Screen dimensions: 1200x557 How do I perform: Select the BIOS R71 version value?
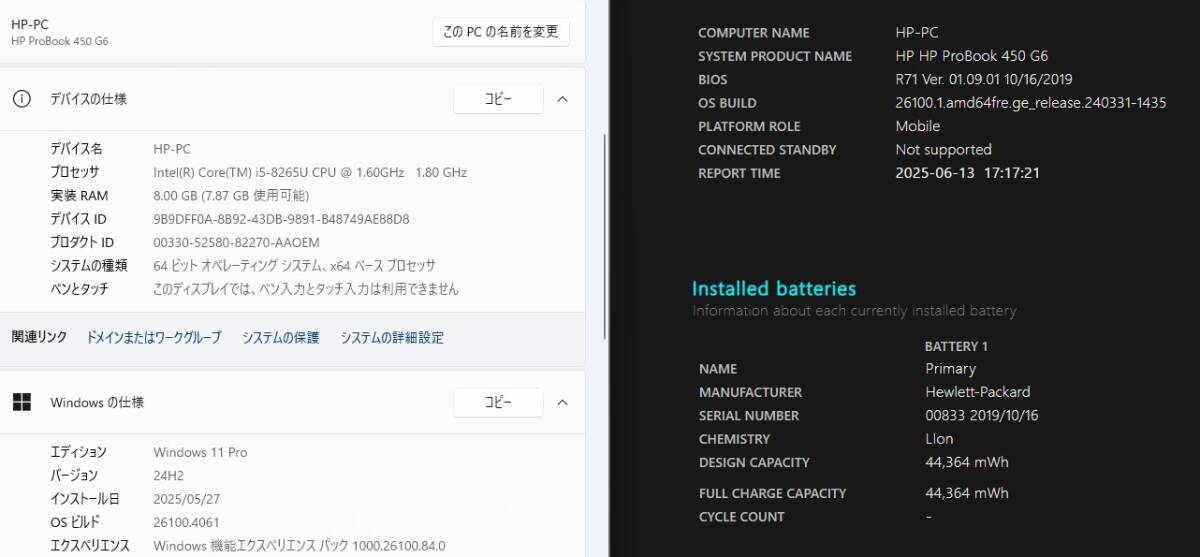(984, 79)
